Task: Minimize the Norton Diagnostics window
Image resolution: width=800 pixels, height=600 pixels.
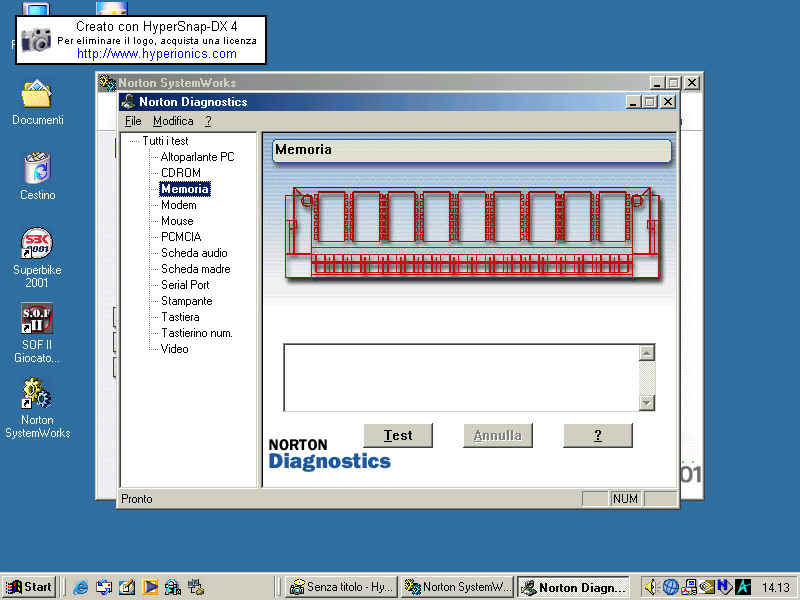Action: 633,102
